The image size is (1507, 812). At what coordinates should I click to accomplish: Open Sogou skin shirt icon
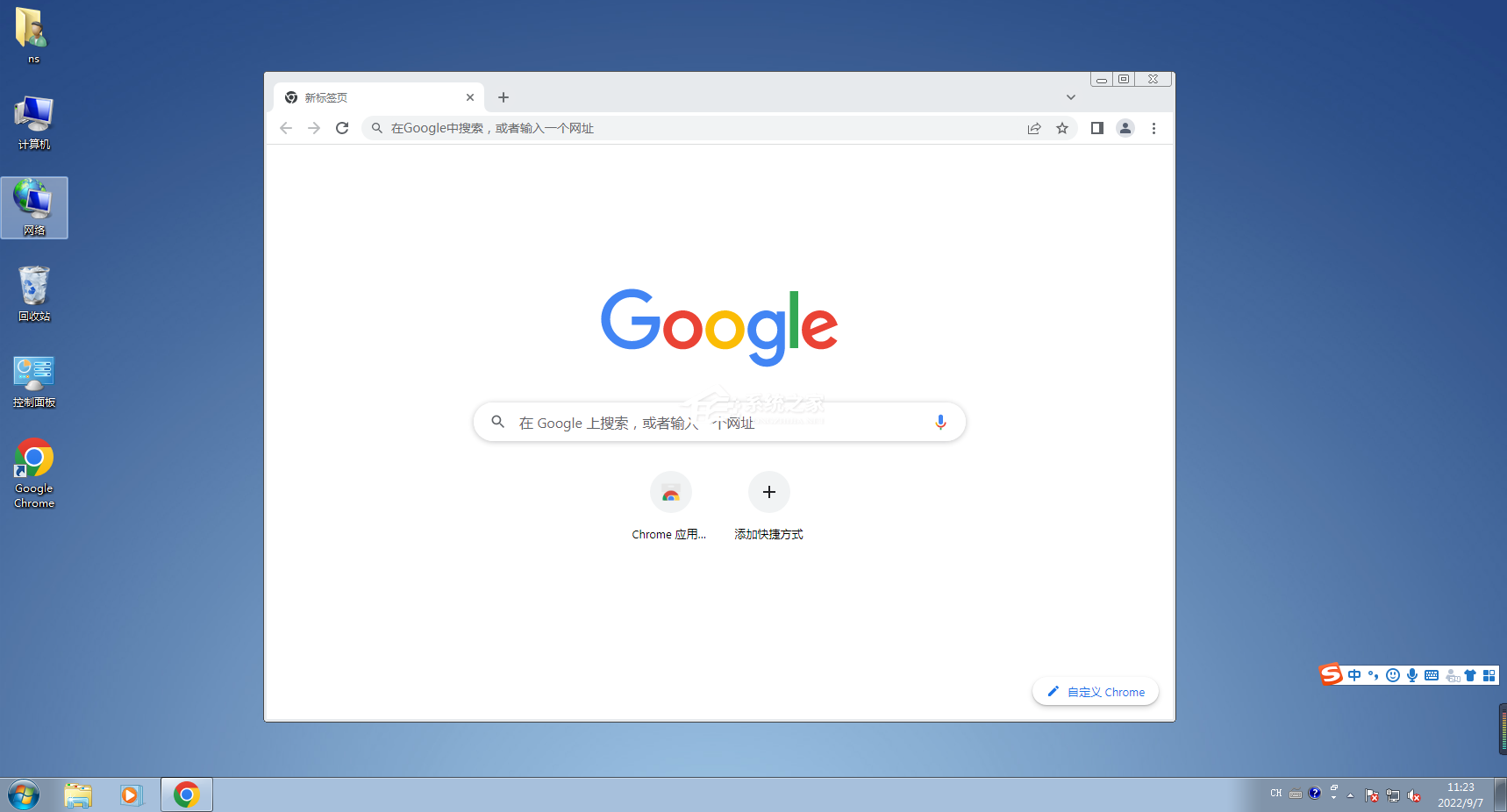[1470, 675]
